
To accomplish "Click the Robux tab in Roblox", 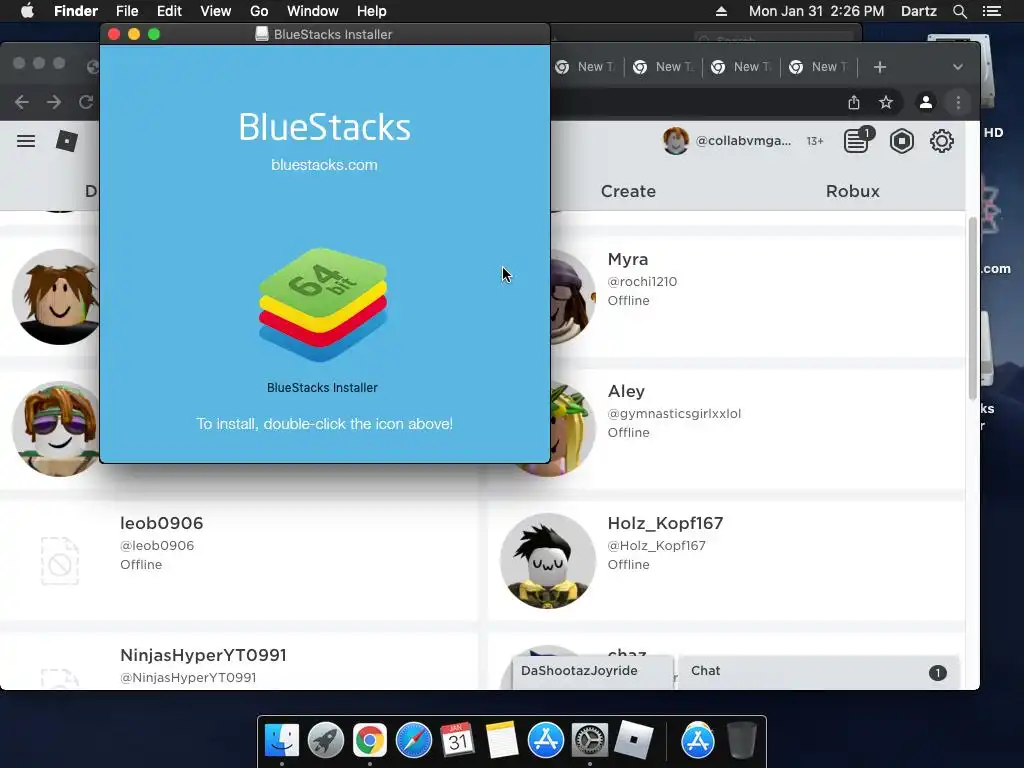I will point(852,191).
